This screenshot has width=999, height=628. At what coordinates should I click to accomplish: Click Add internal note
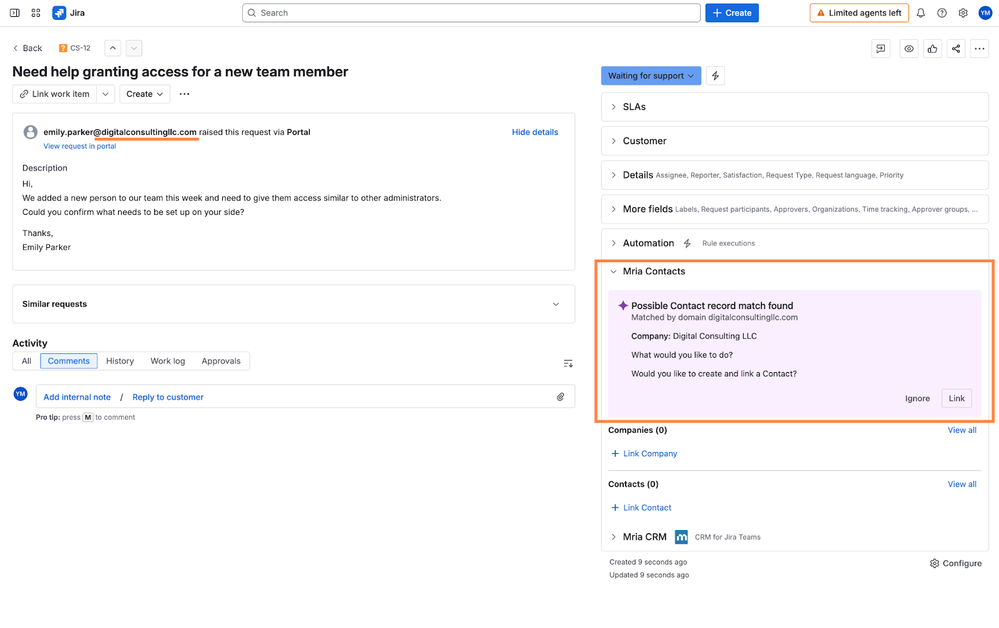[77, 397]
